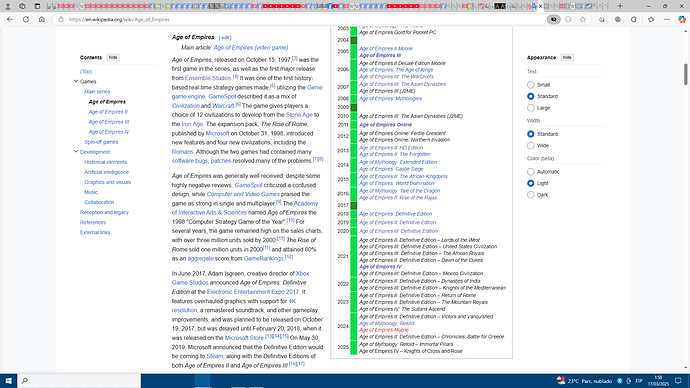690x388 pixels.
Task: Go to Age of Empires IV in contents
Action: pyautogui.click(x=109, y=132)
